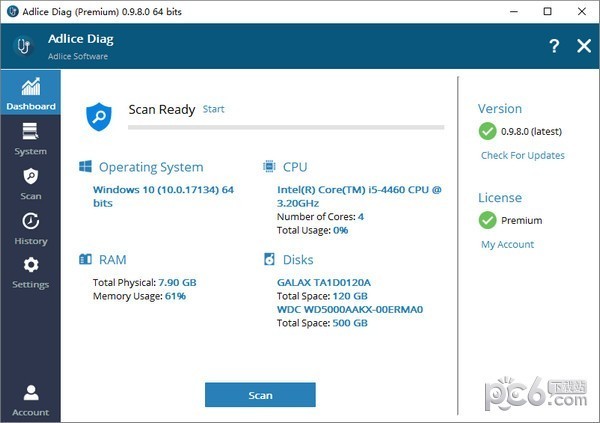Minimize the Adlice Diag window
This screenshot has height=423, width=600.
(x=514, y=11)
